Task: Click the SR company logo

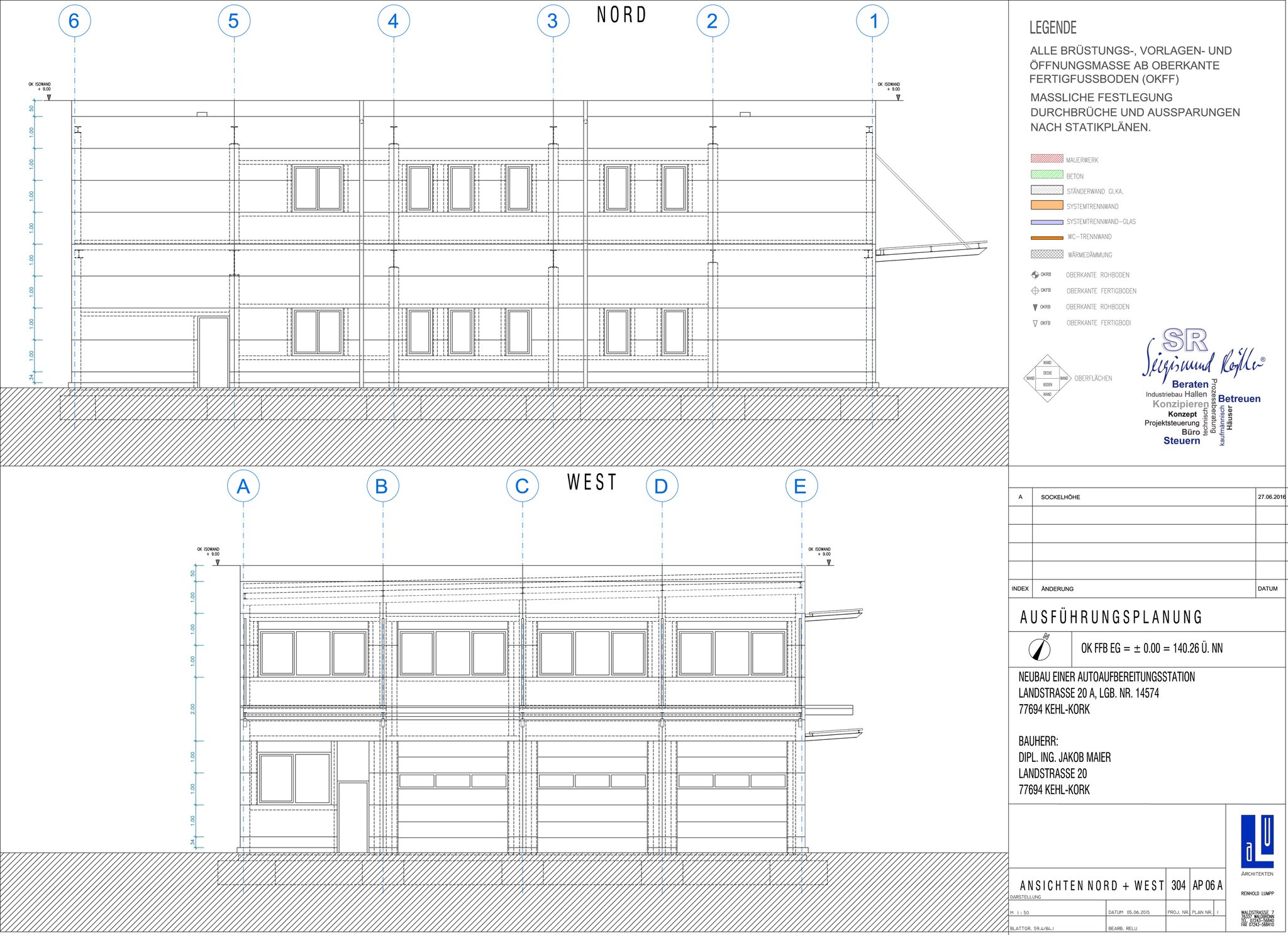Action: click(x=1185, y=341)
